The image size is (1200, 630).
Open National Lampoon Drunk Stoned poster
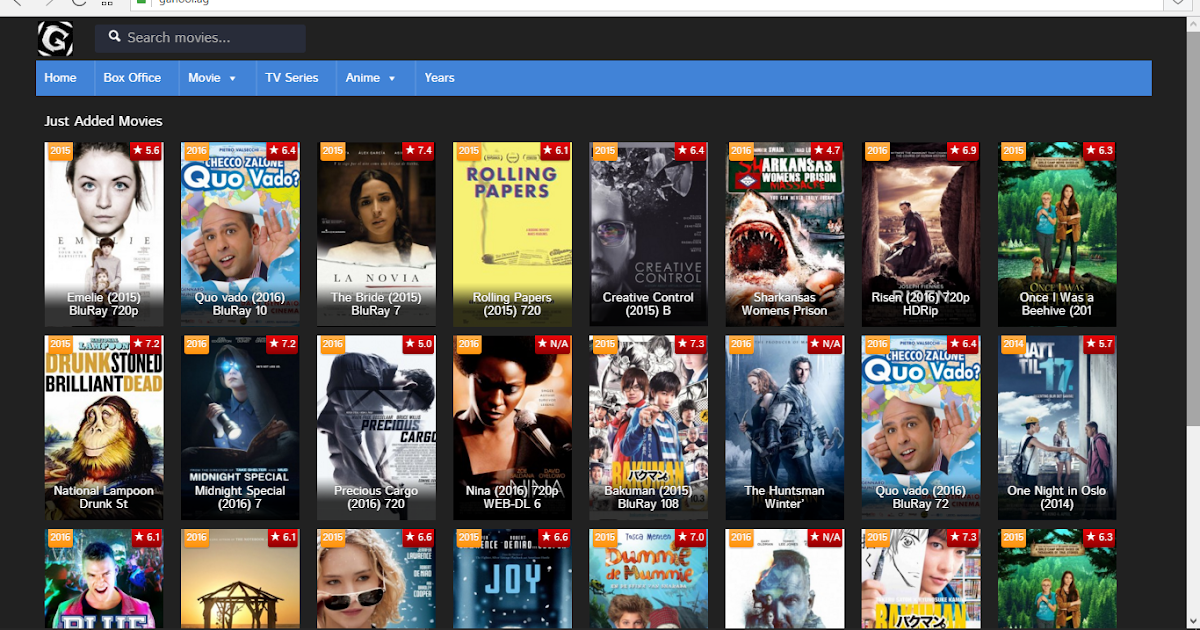104,427
